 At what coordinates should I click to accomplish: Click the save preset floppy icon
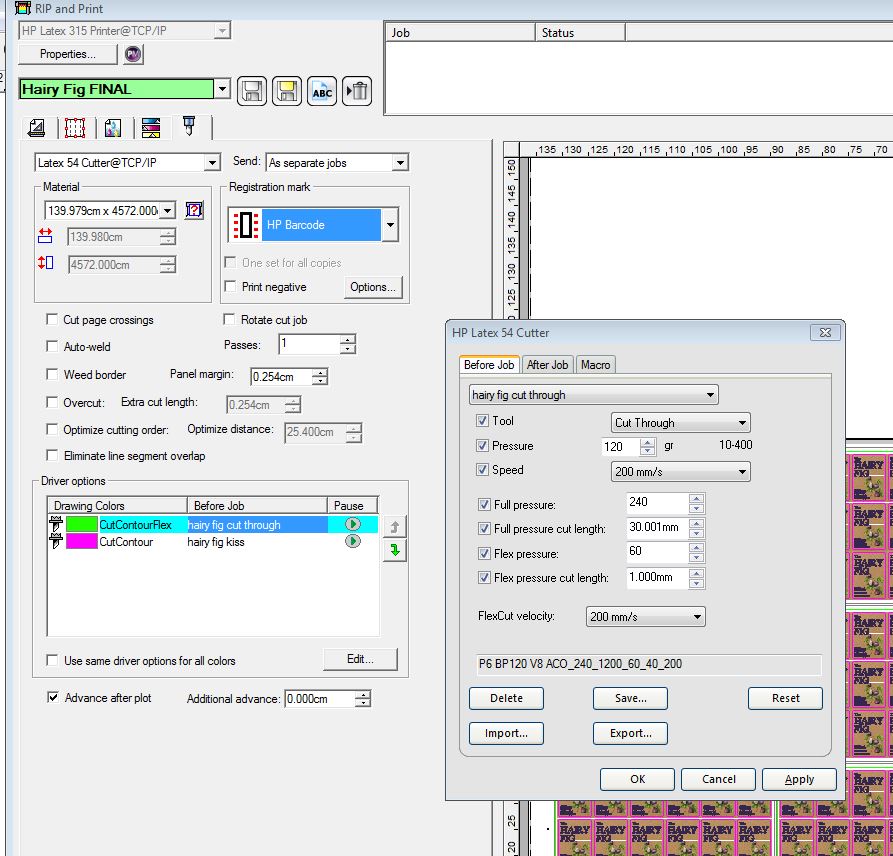coord(252,91)
